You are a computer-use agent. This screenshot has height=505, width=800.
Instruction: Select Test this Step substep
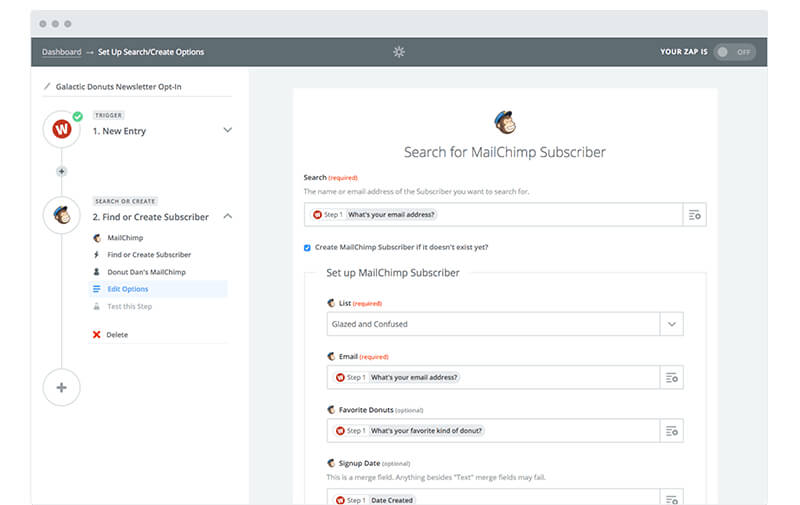tap(130, 306)
